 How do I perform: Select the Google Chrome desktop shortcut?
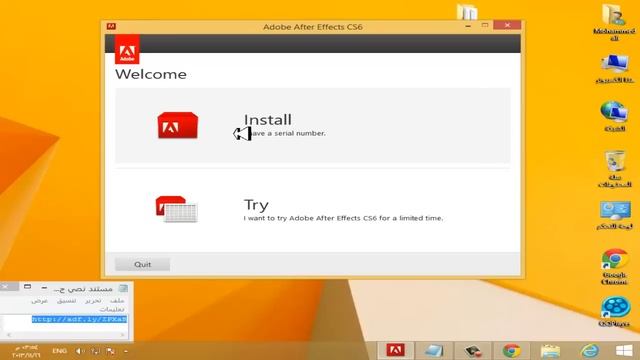614,267
